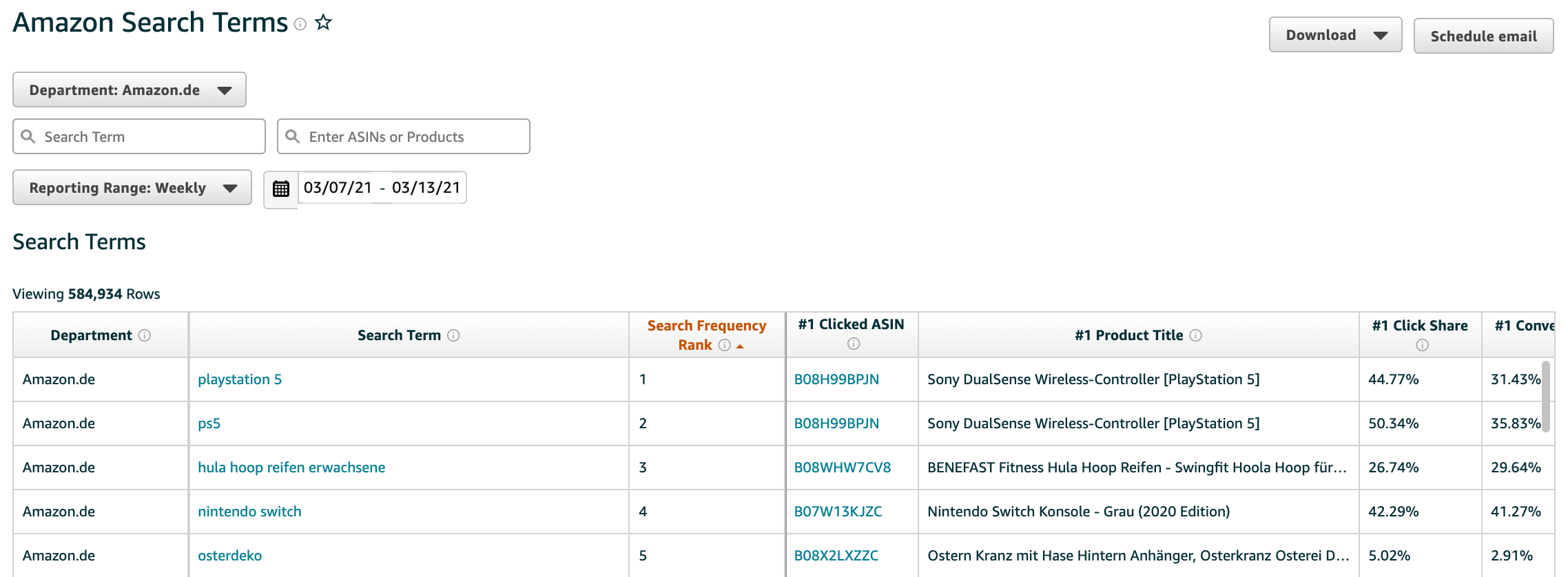Open the calendar date picker icon
Screen dimensions: 1568x577
[x=281, y=189]
